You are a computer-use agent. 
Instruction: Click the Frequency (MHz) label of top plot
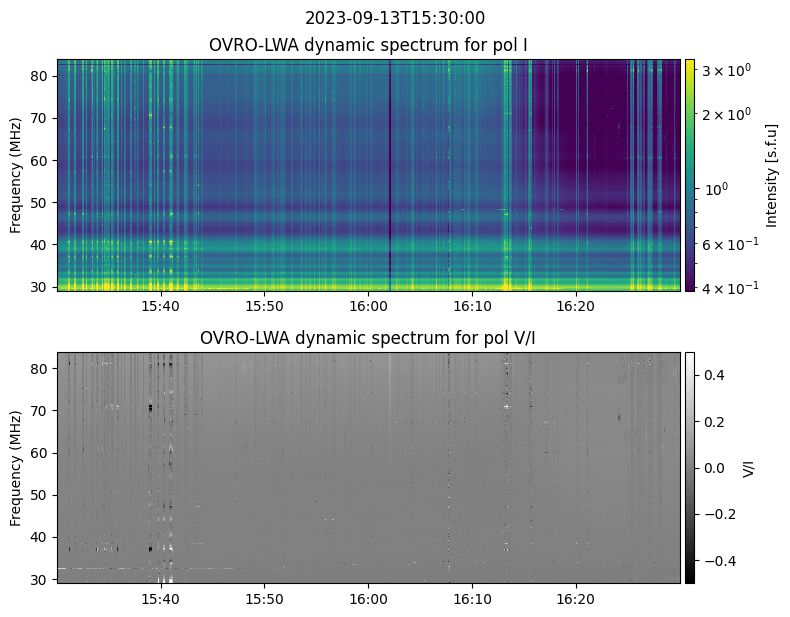[x=16, y=175]
